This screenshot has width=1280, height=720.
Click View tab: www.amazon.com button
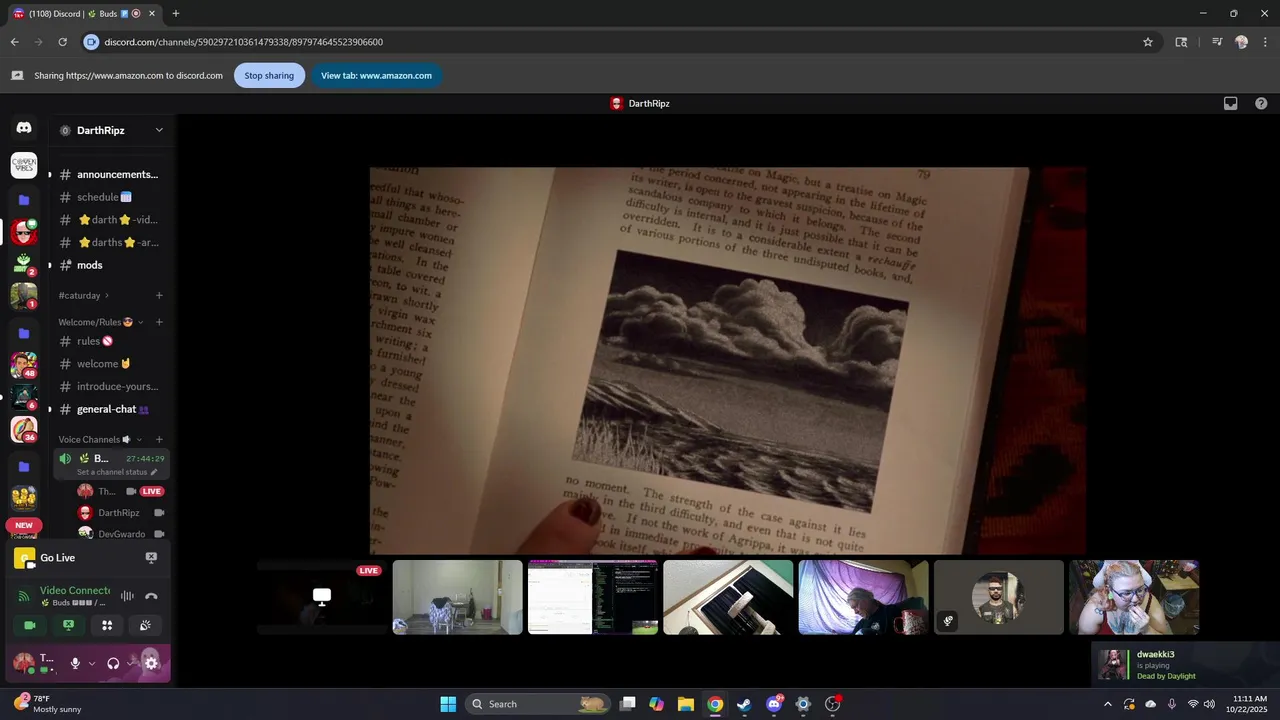[376, 75]
